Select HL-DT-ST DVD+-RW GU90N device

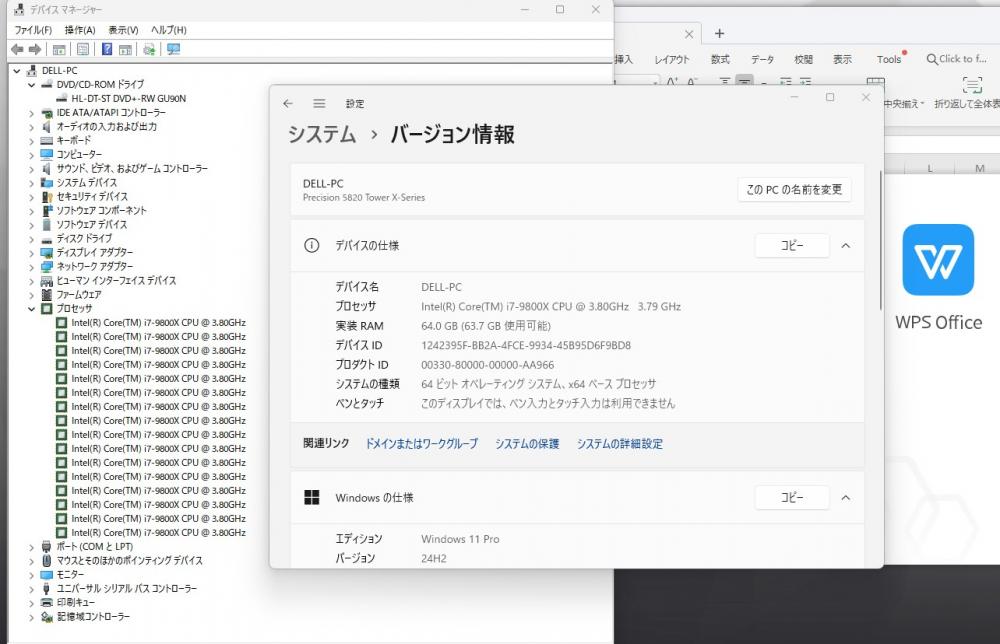129,98
